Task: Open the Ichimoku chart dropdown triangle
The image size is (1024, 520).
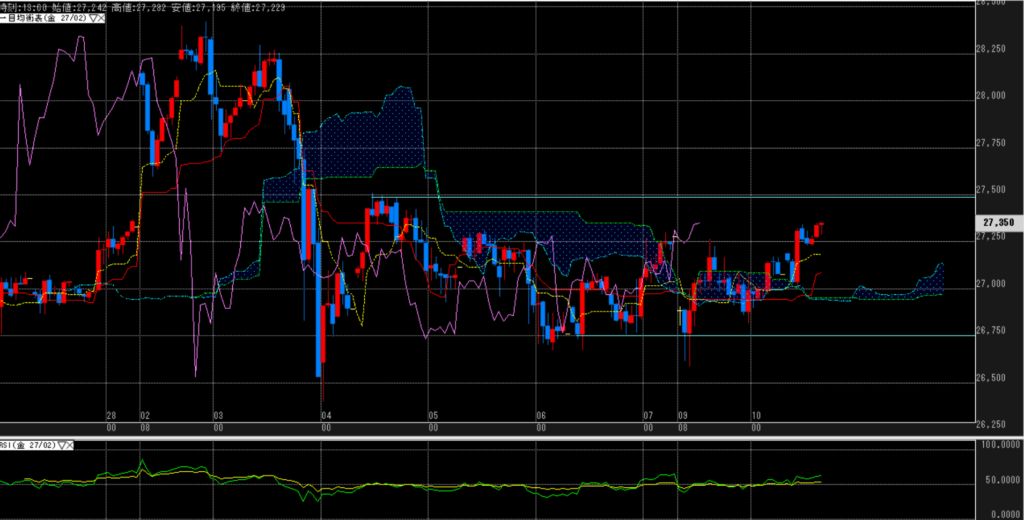Action: (93, 18)
